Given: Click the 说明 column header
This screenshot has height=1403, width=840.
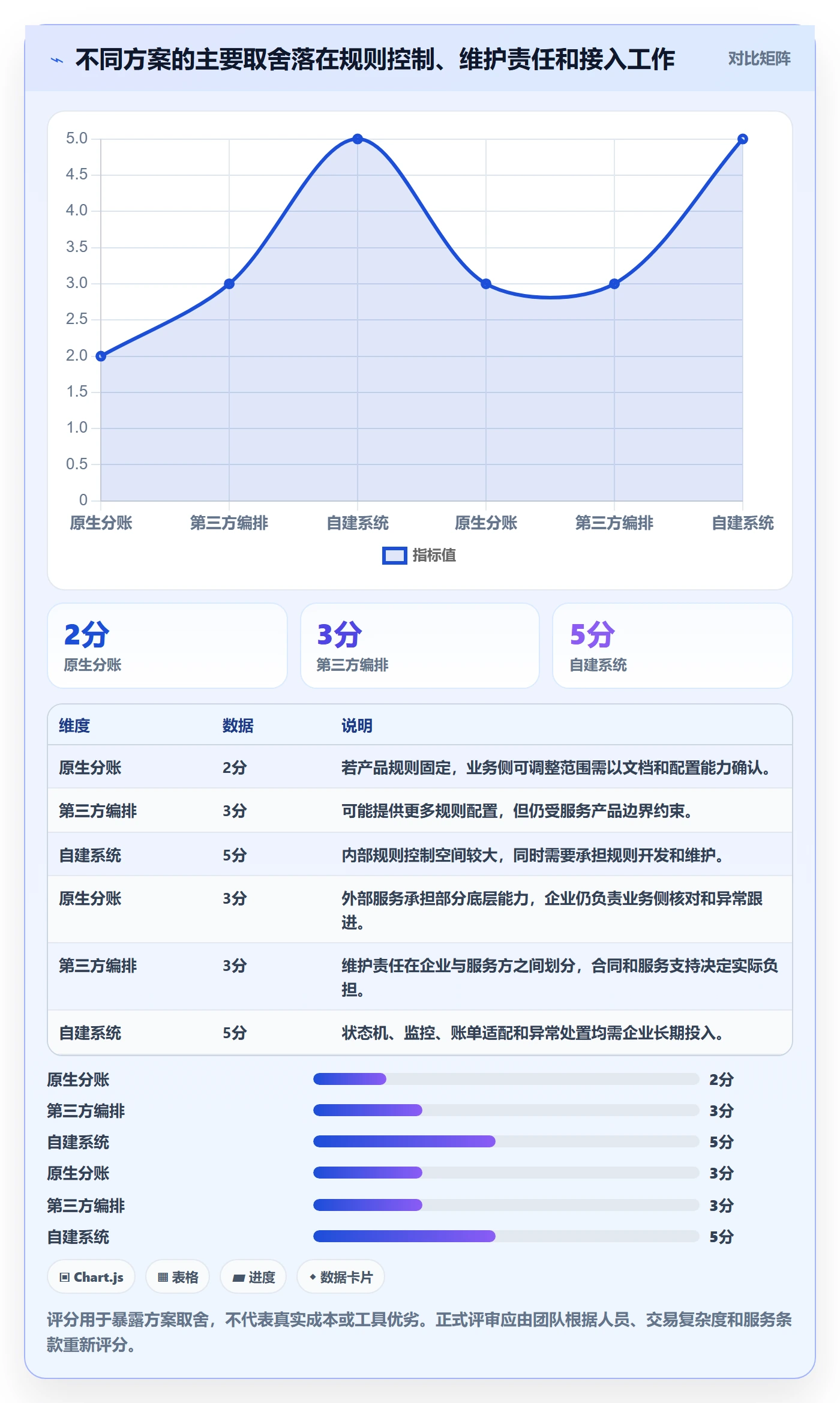Looking at the screenshot, I should (x=357, y=726).
